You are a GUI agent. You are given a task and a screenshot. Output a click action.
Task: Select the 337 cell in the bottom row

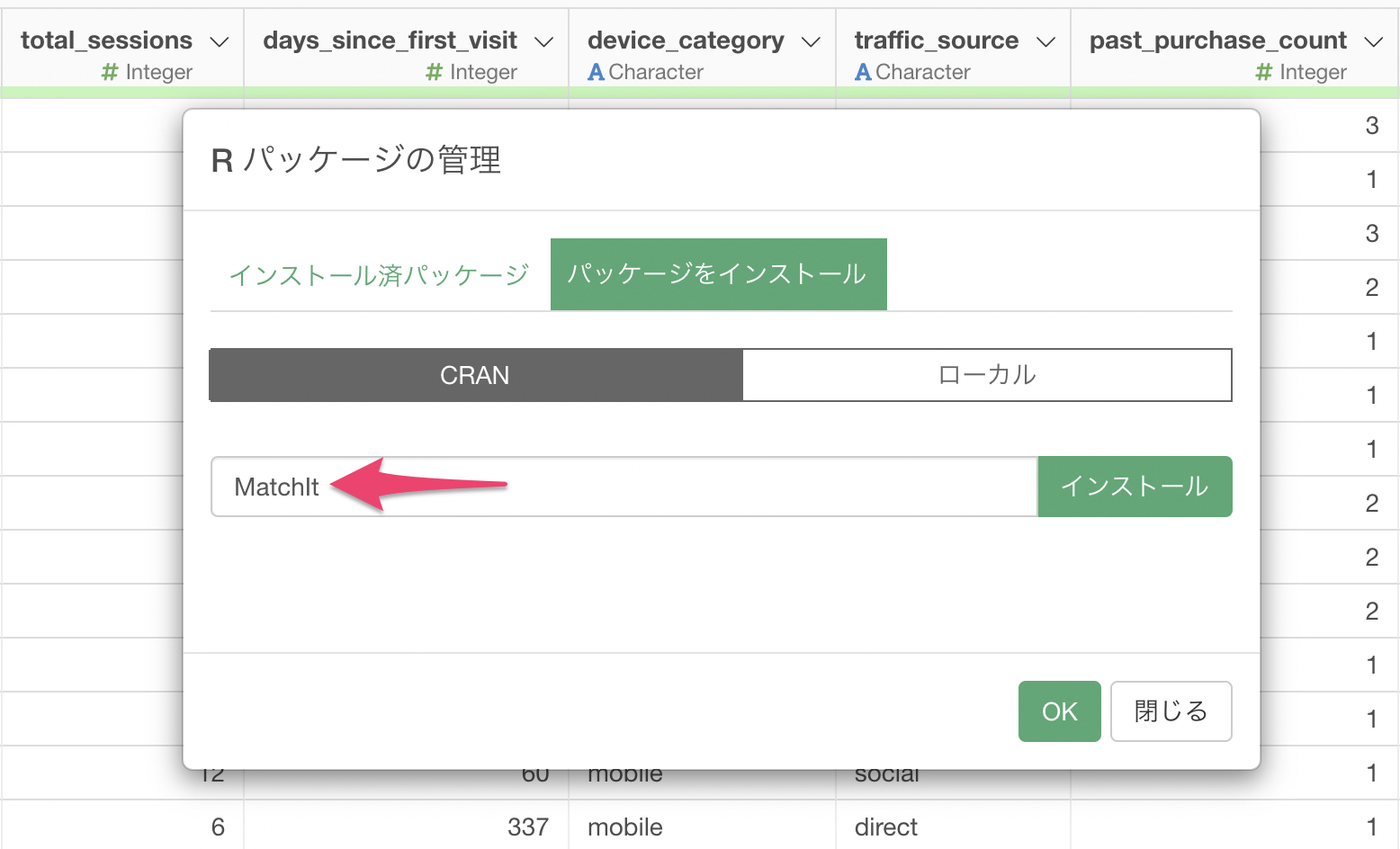[527, 827]
